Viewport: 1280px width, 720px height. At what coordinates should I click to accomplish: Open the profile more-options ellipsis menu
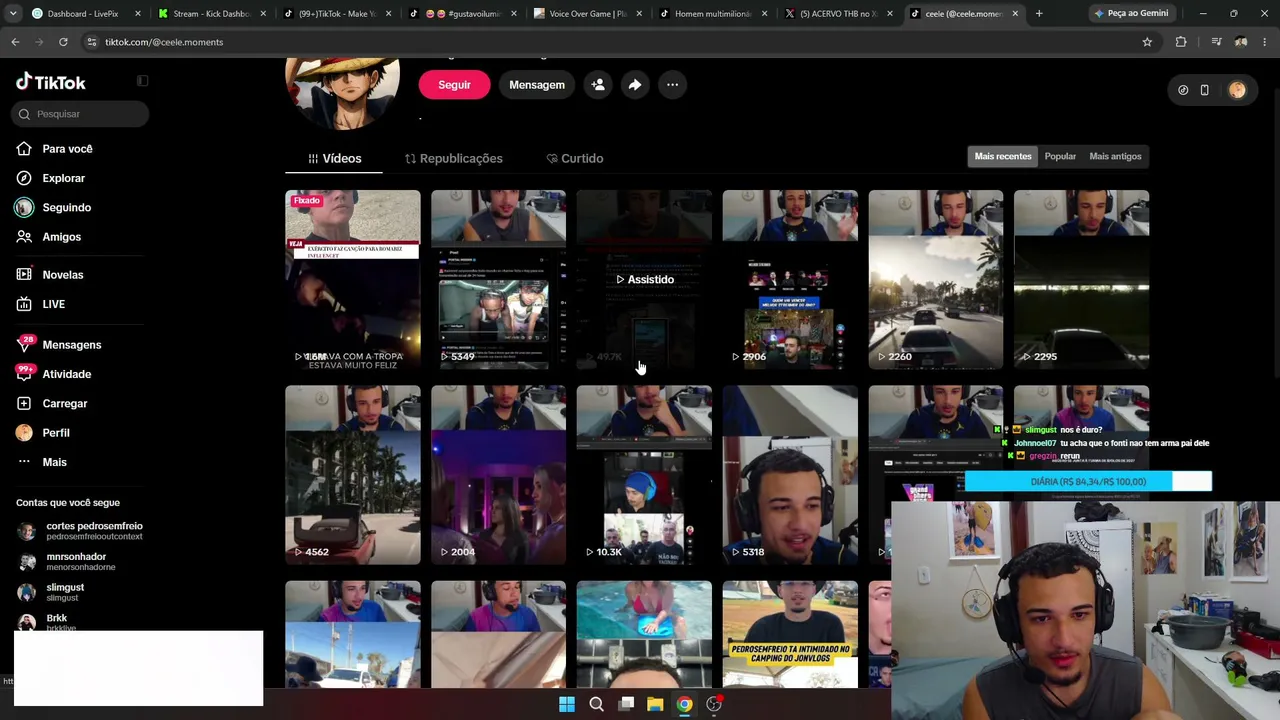click(x=672, y=85)
